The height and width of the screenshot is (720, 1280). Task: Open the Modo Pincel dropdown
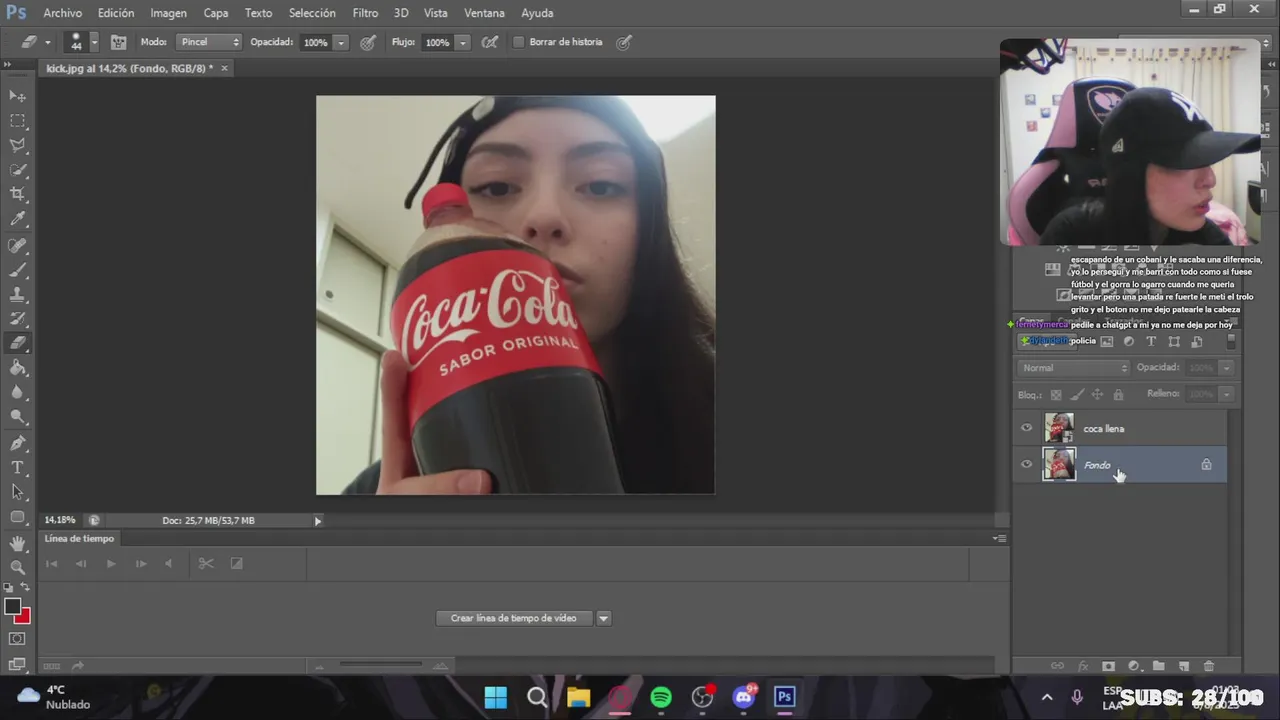coord(209,42)
